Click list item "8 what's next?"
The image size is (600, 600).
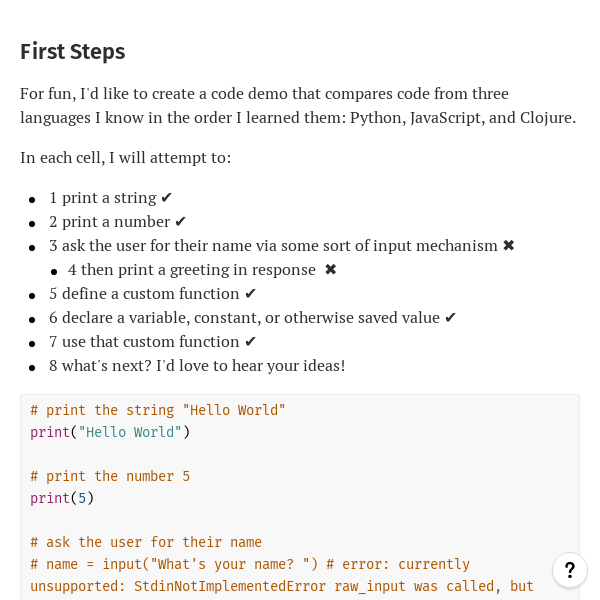197,366
